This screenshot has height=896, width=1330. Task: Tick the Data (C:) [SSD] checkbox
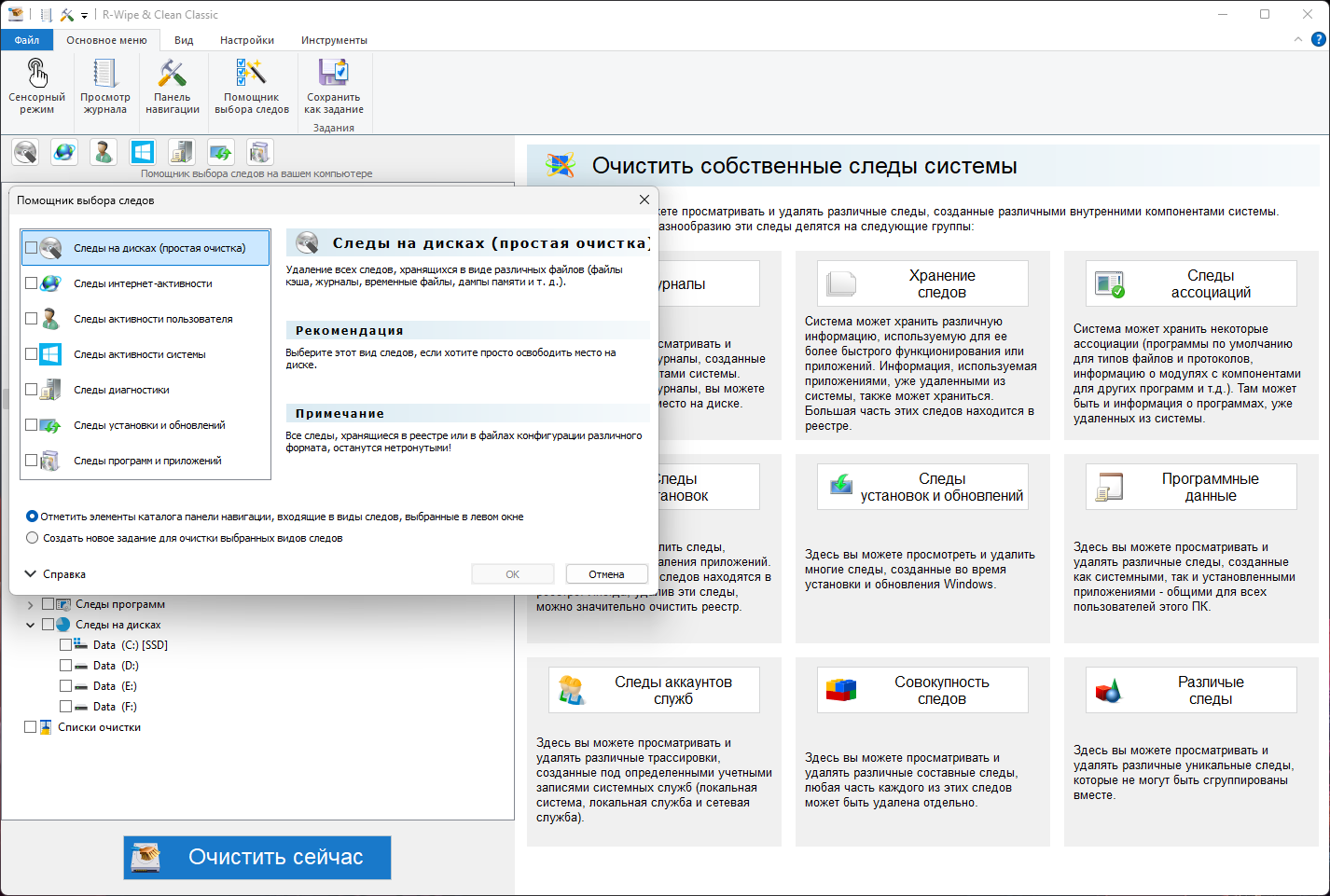pos(65,645)
